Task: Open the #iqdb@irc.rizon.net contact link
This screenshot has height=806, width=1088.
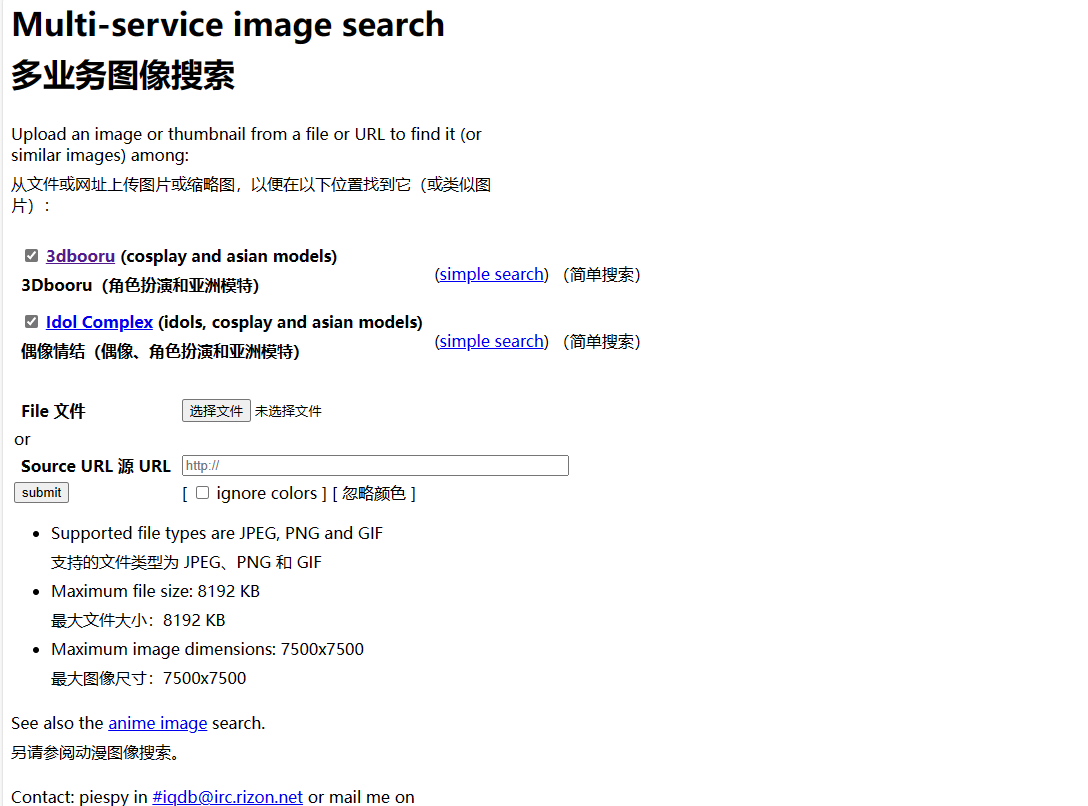Action: pyautogui.click(x=228, y=797)
